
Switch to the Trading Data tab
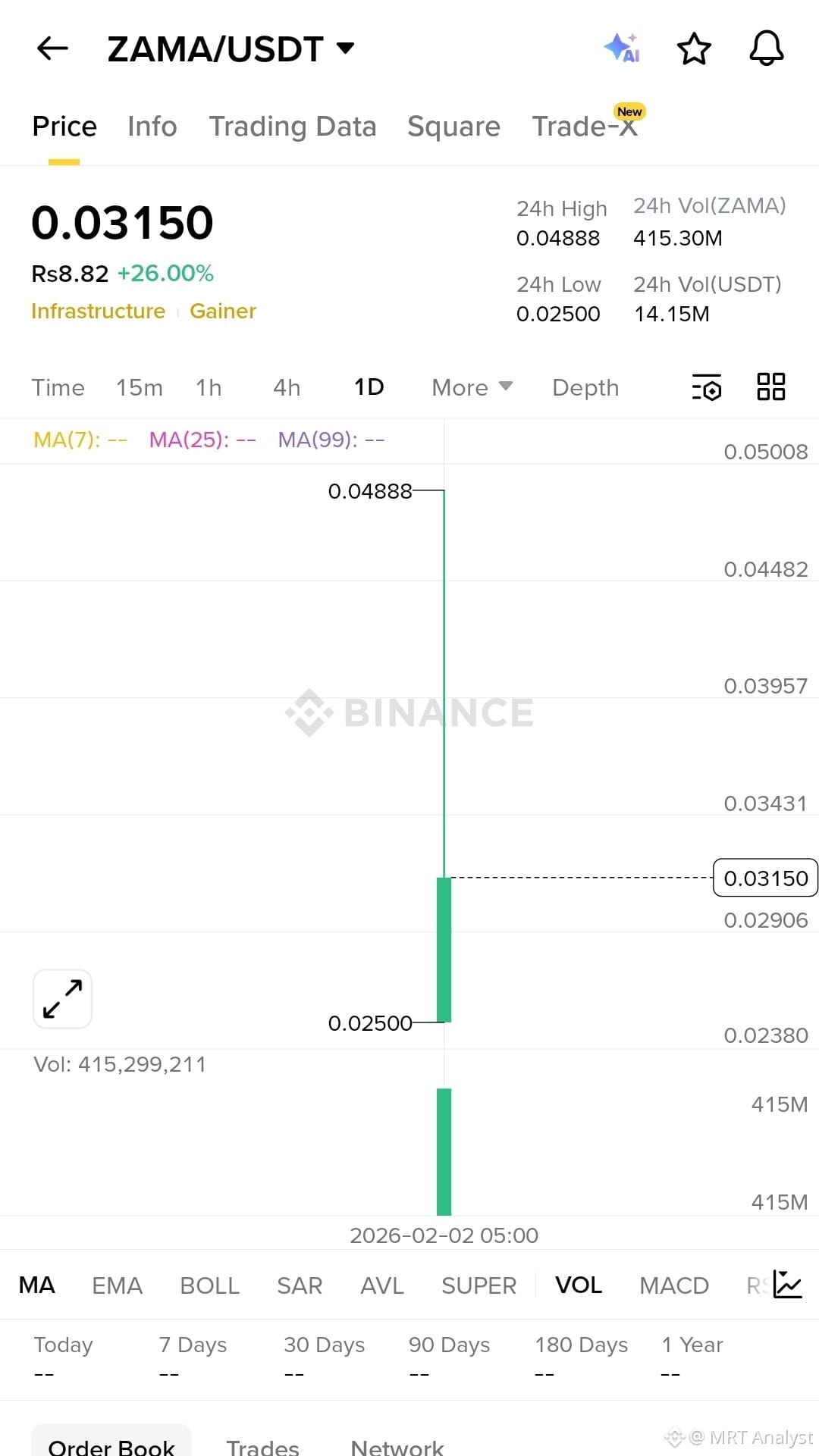(x=293, y=127)
